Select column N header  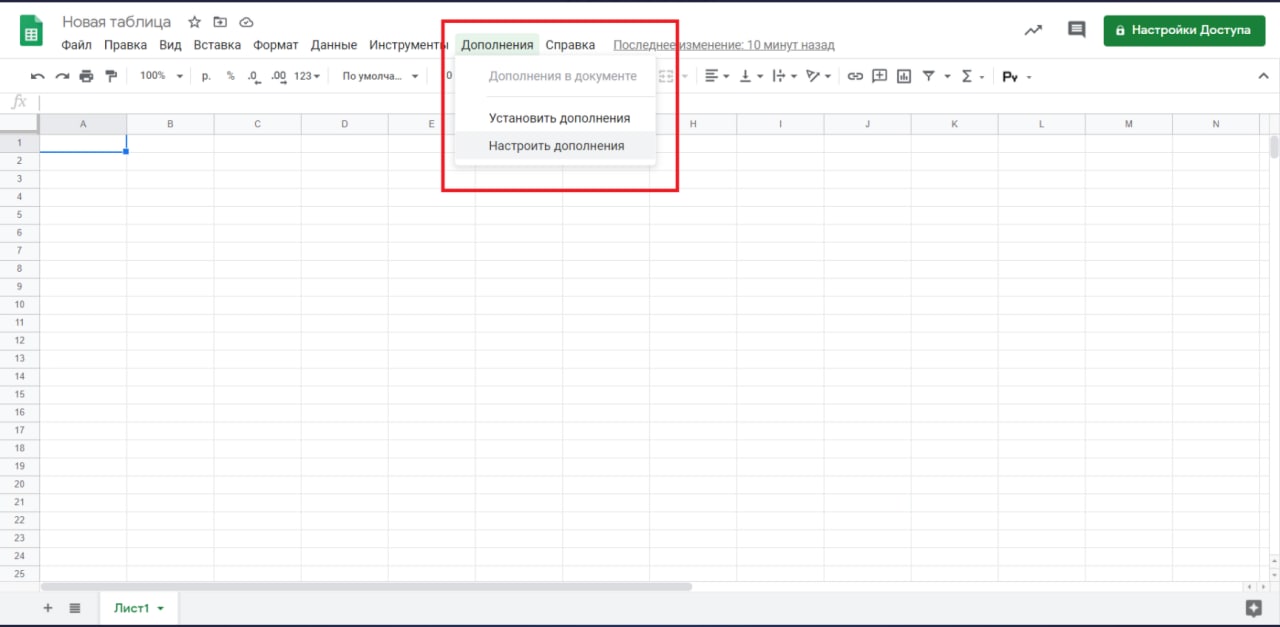click(x=1216, y=124)
